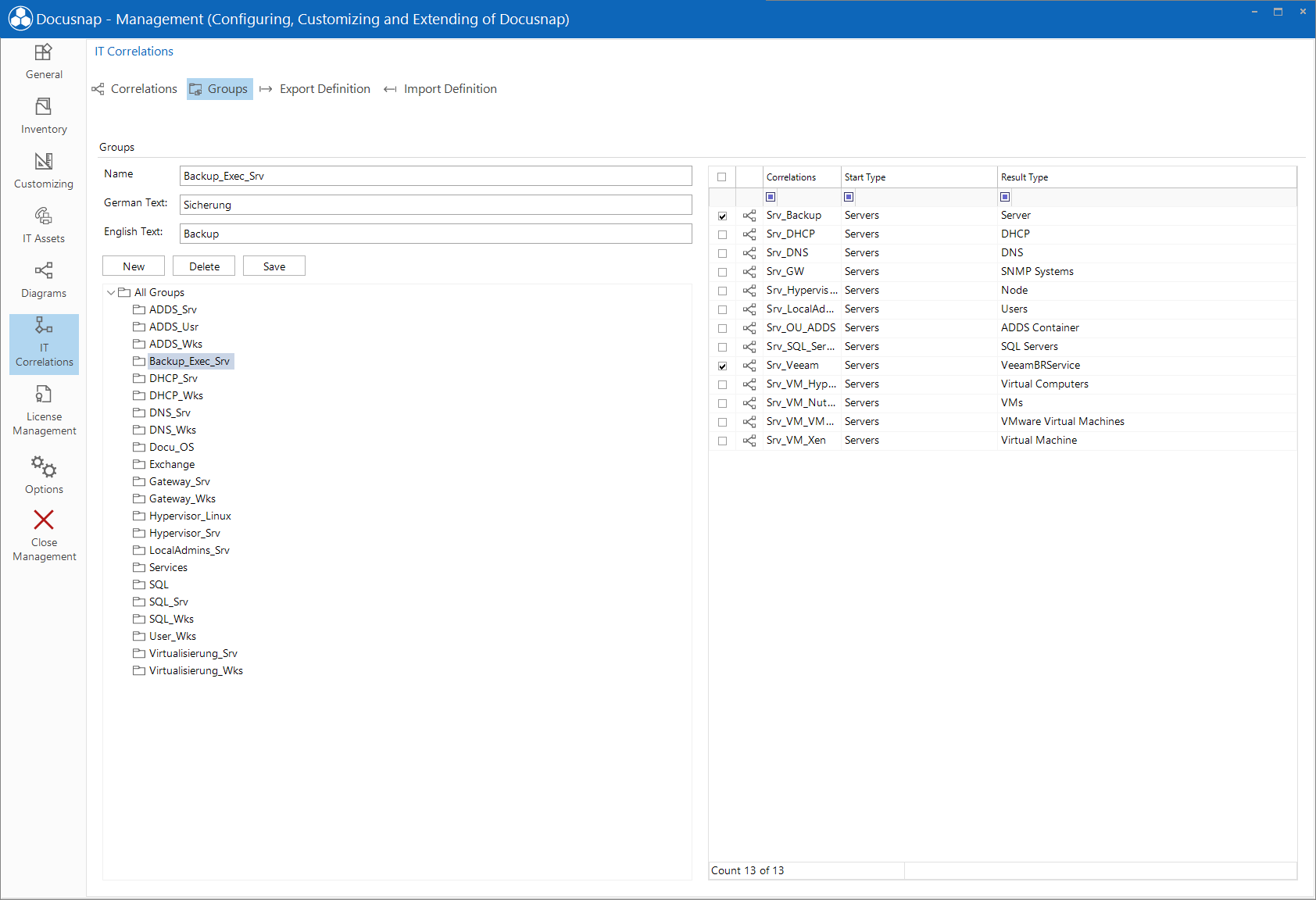Click the Srv_Veeam row correlation icon
The width and height of the screenshot is (1316, 900).
(x=749, y=366)
